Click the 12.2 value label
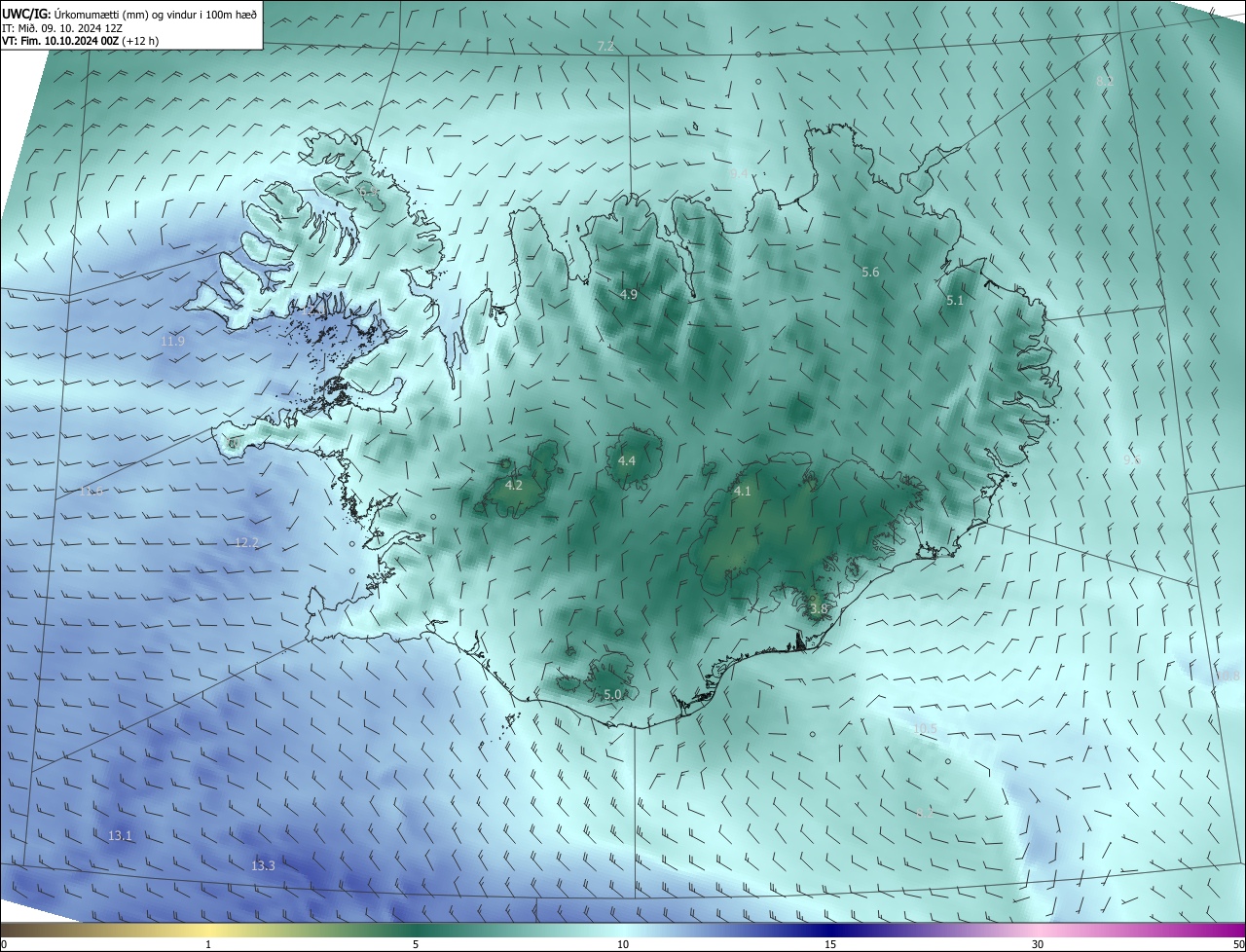The image size is (1246, 952). tap(246, 543)
